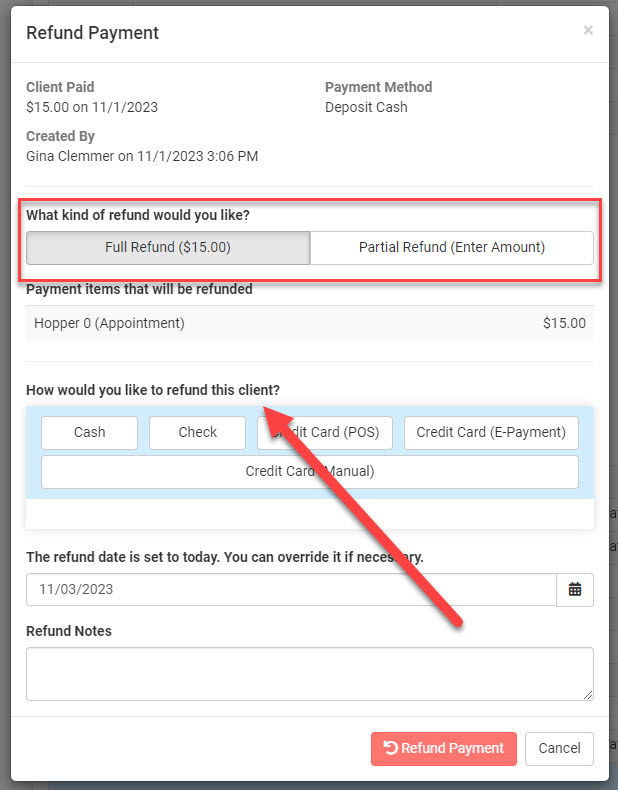Focus the Refund Notes text area
This screenshot has height=790, width=618.
[x=309, y=673]
